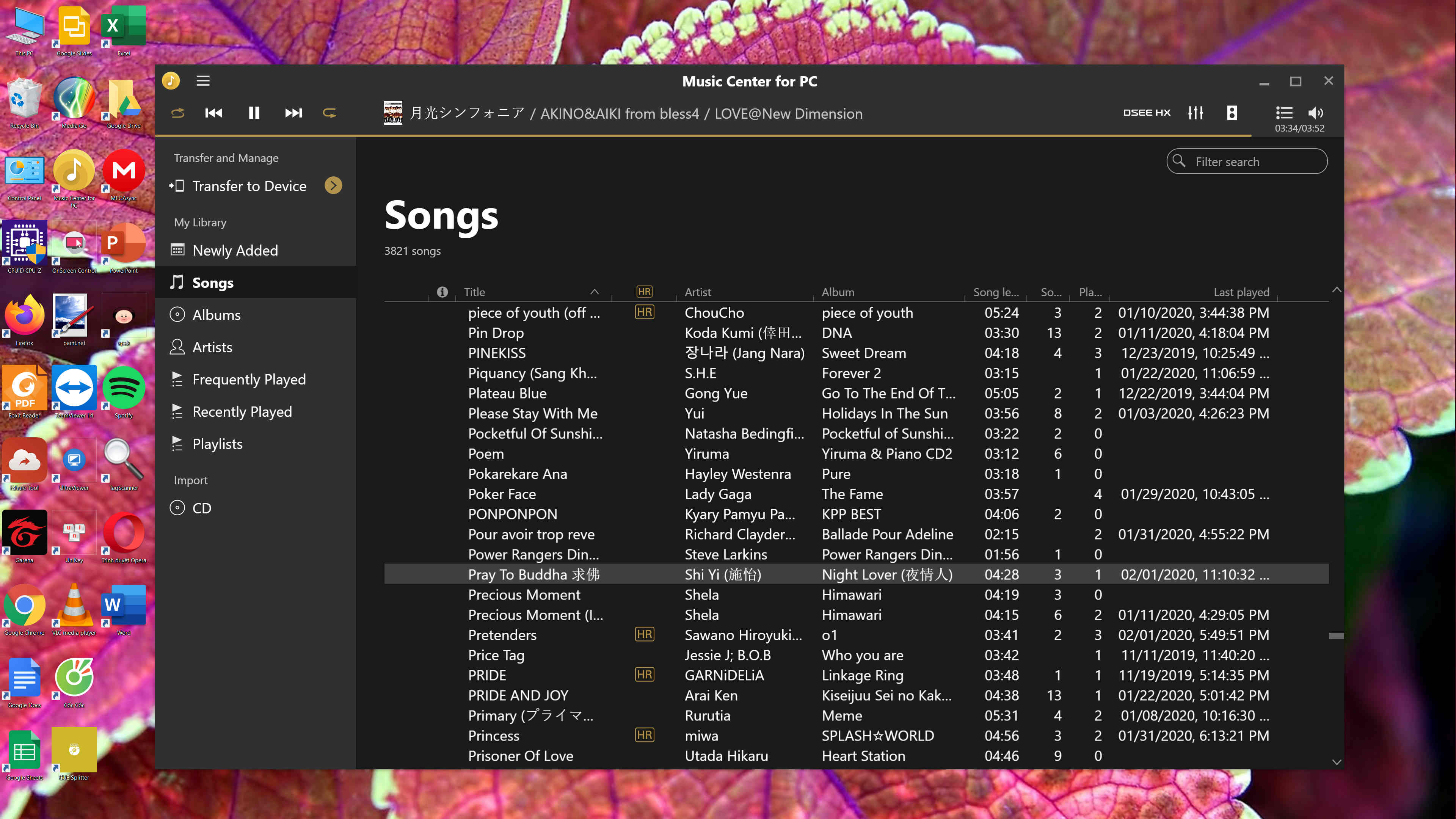Select the song Pin Drop
The image size is (1456, 819).
856,333
